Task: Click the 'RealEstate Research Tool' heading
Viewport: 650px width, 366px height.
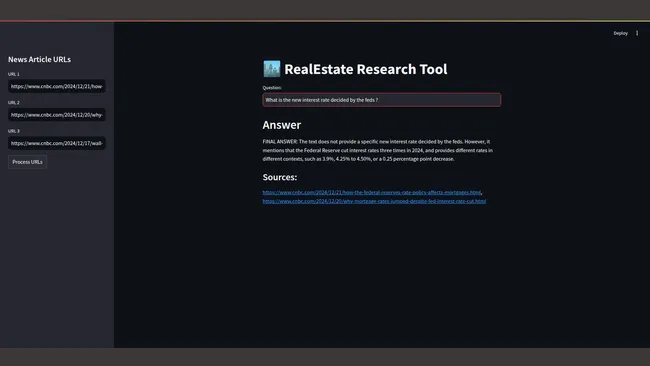Action: click(366, 69)
